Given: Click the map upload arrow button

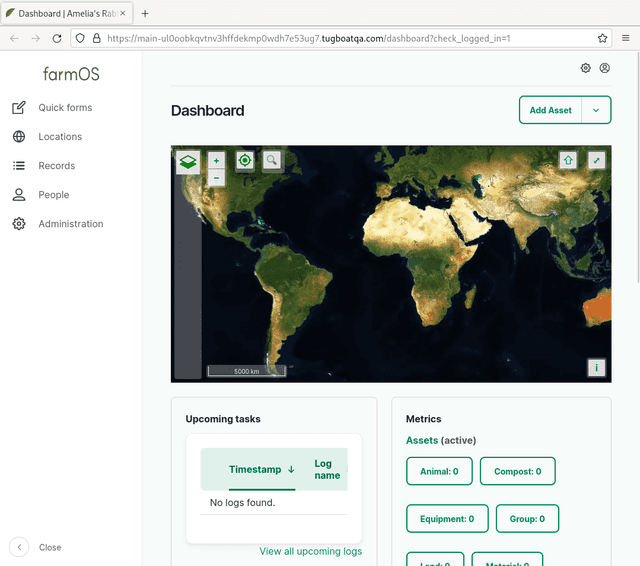Looking at the screenshot, I should [x=568, y=160].
